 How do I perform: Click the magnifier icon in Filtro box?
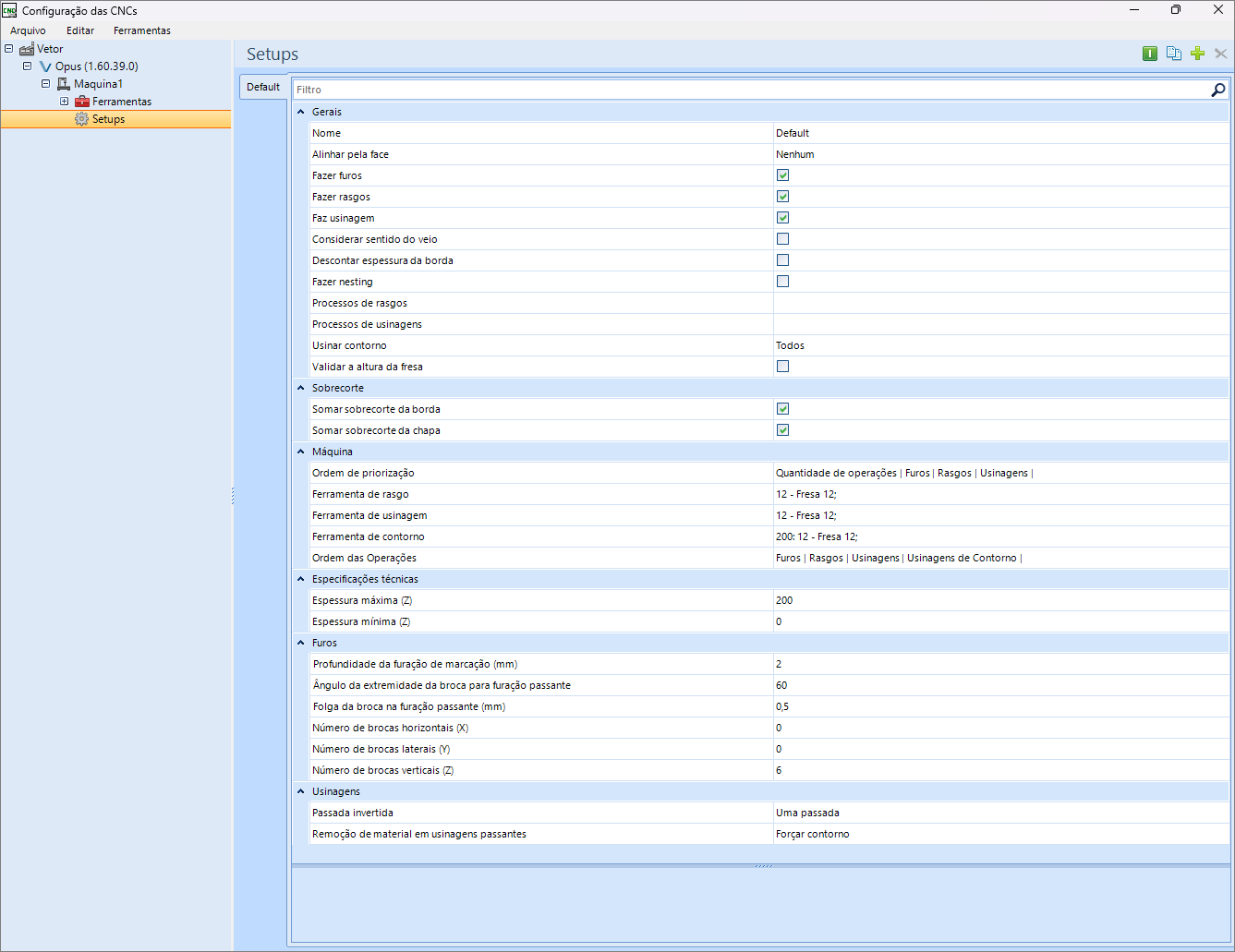point(1218,90)
